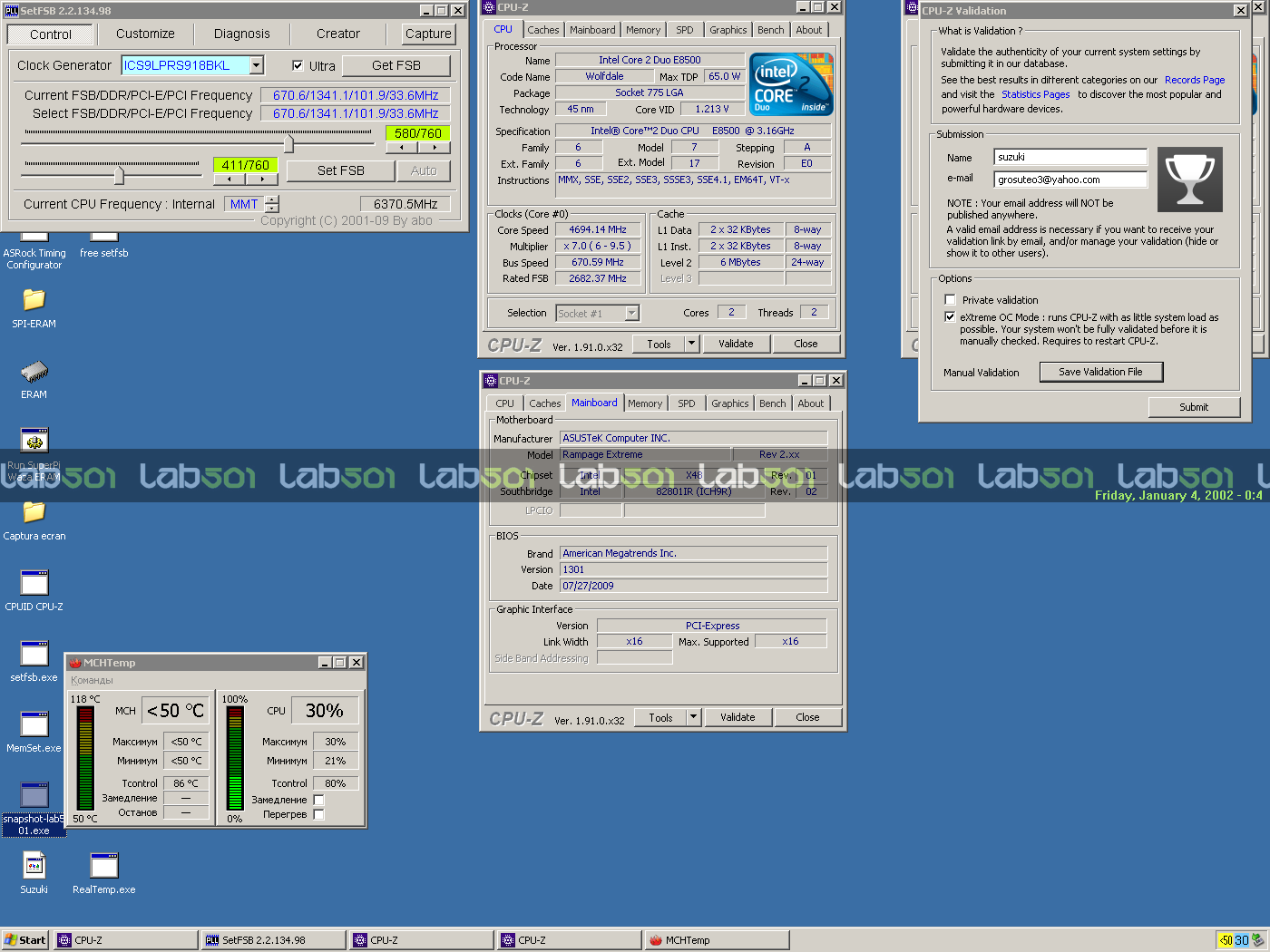Launch CPUID CPU-Z desktop shortcut
Image resolution: width=1270 pixels, height=952 pixels.
[34, 583]
